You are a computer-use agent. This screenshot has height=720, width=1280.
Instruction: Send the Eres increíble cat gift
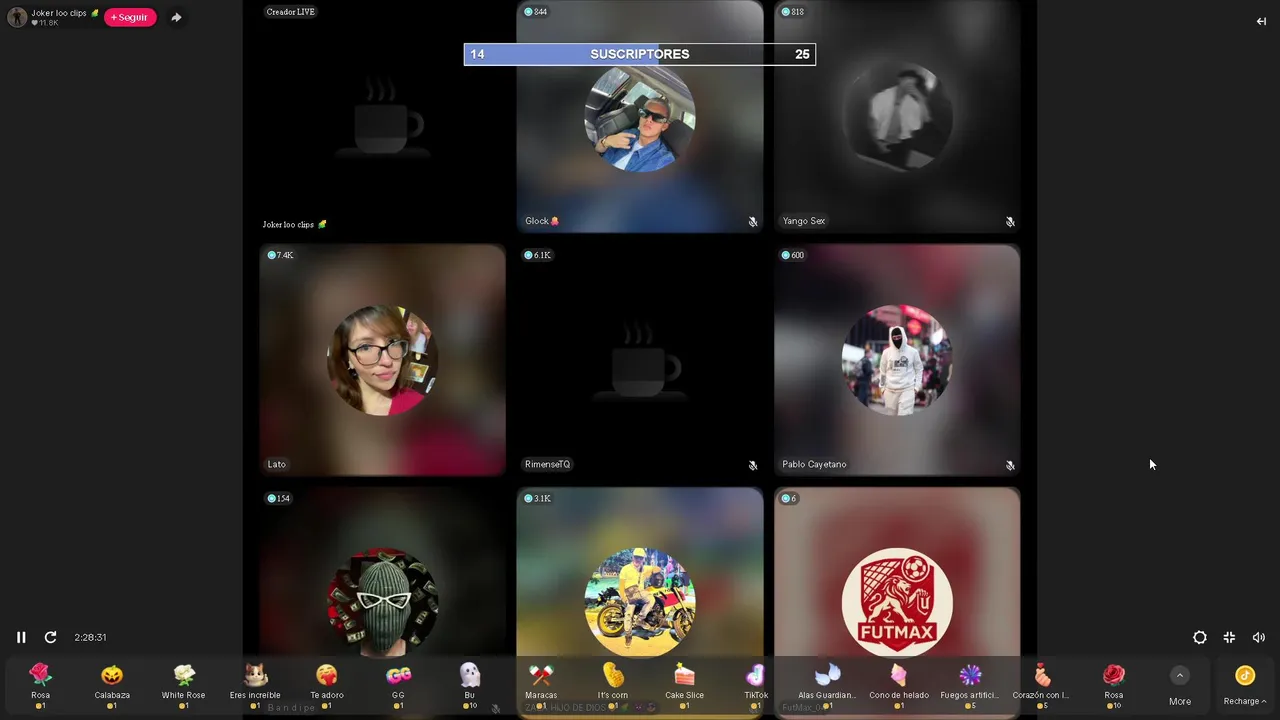click(x=255, y=686)
